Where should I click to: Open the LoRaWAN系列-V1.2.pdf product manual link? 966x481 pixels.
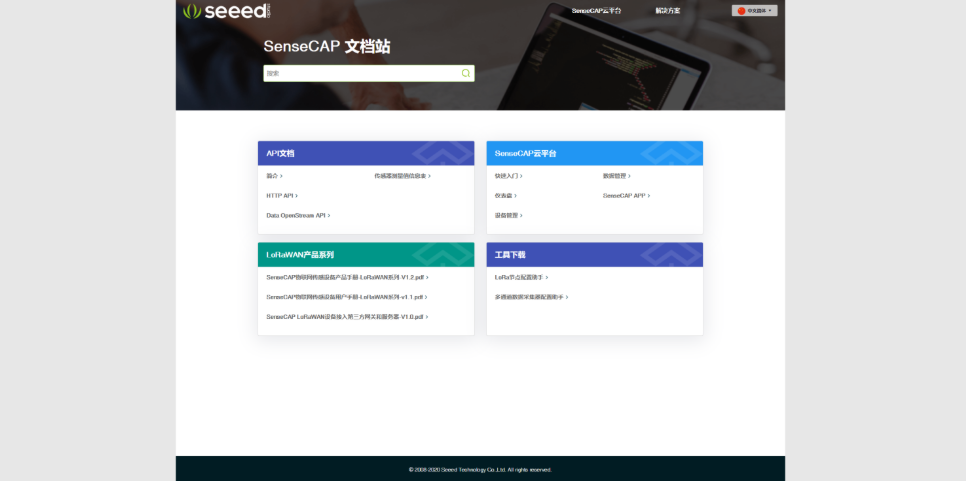tap(347, 278)
